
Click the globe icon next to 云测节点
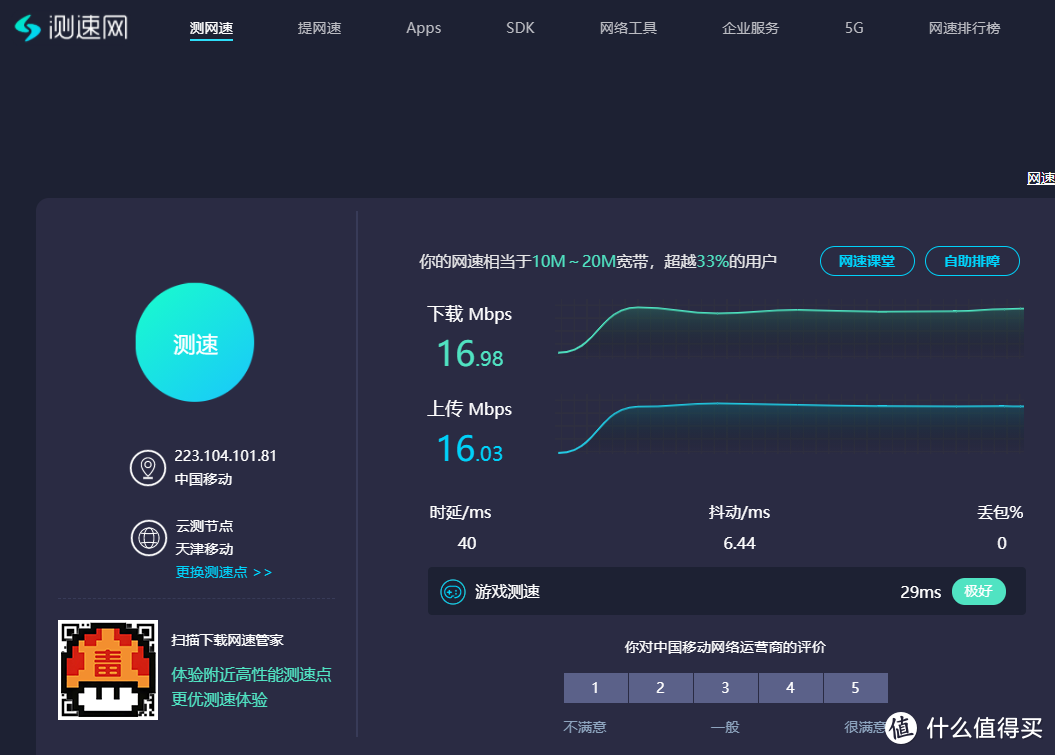point(148,538)
